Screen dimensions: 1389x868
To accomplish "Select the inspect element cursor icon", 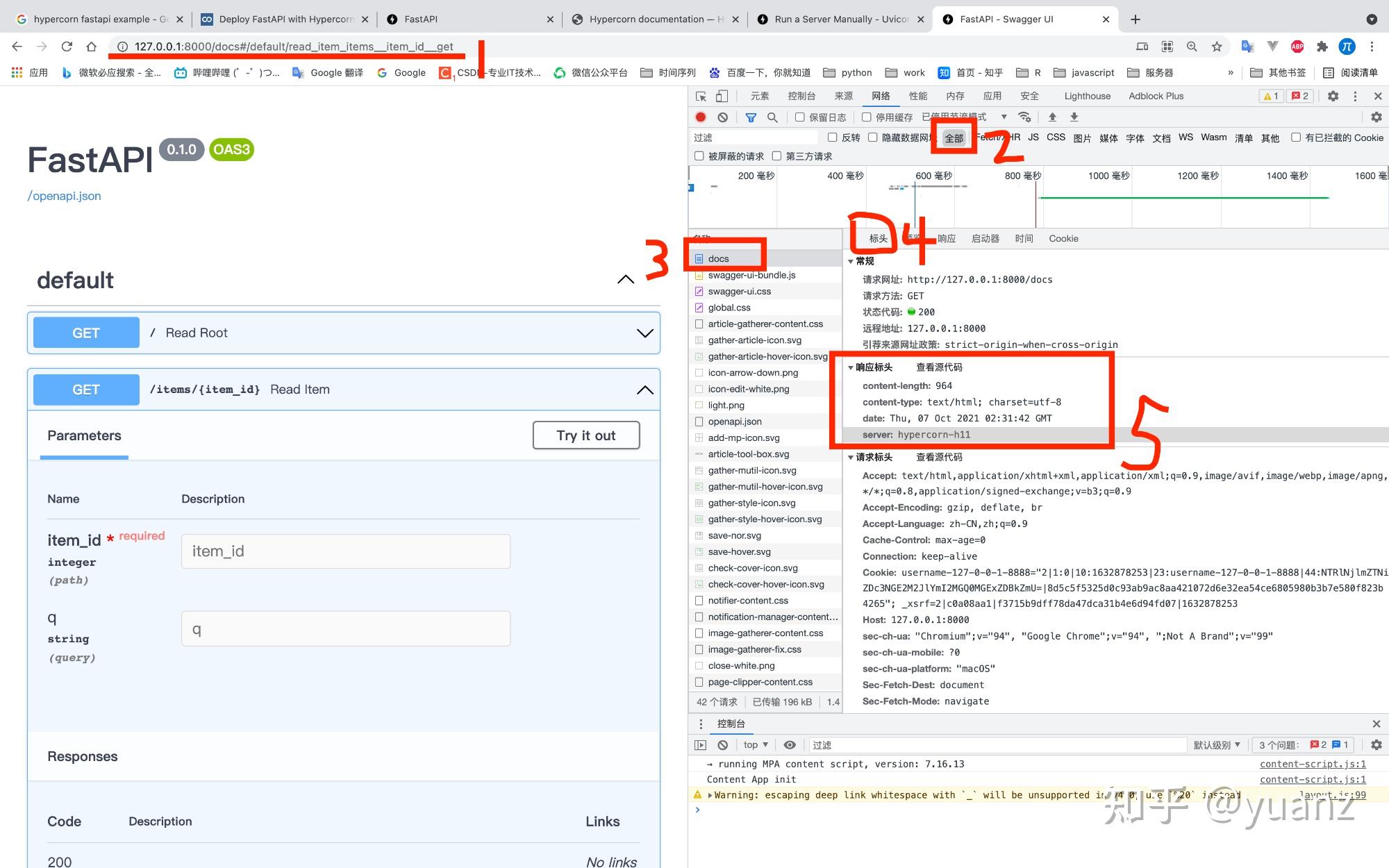I will 701,96.
